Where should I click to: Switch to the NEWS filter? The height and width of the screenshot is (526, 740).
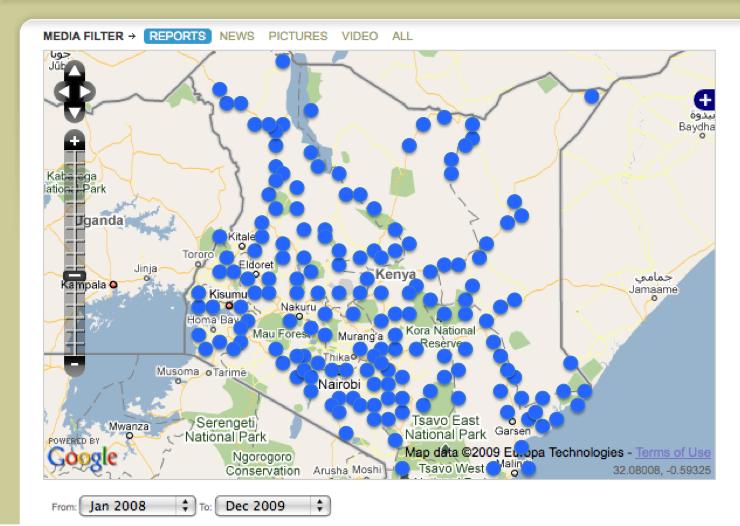click(237, 36)
